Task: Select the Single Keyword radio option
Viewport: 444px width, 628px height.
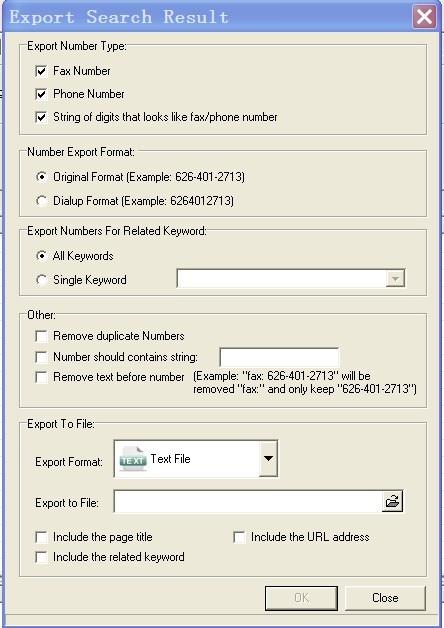Action: click(42, 280)
